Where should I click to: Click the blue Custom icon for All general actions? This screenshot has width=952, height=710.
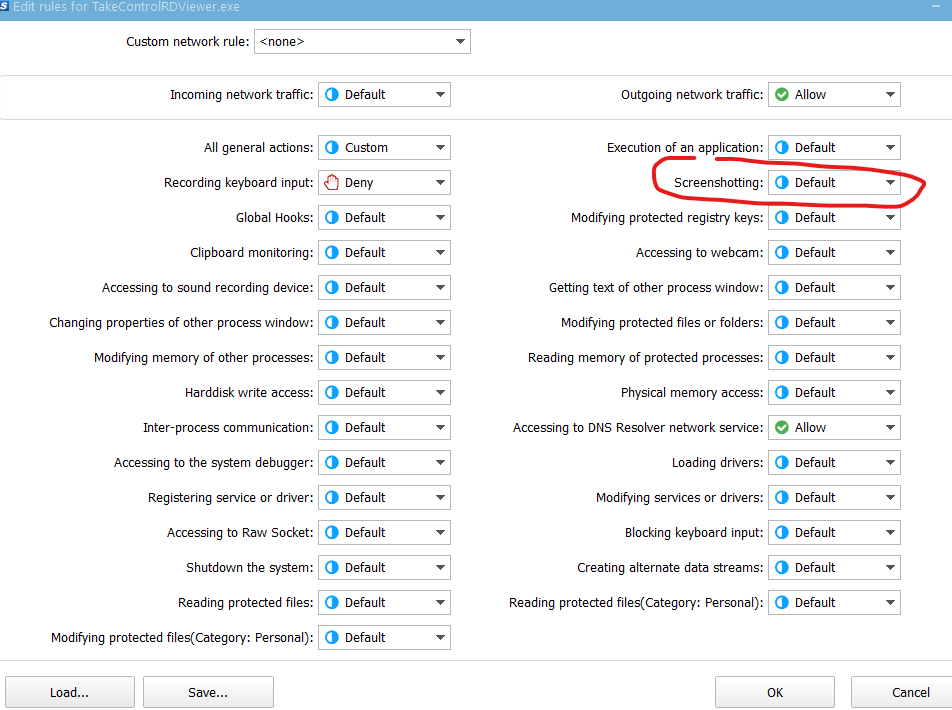coord(332,148)
